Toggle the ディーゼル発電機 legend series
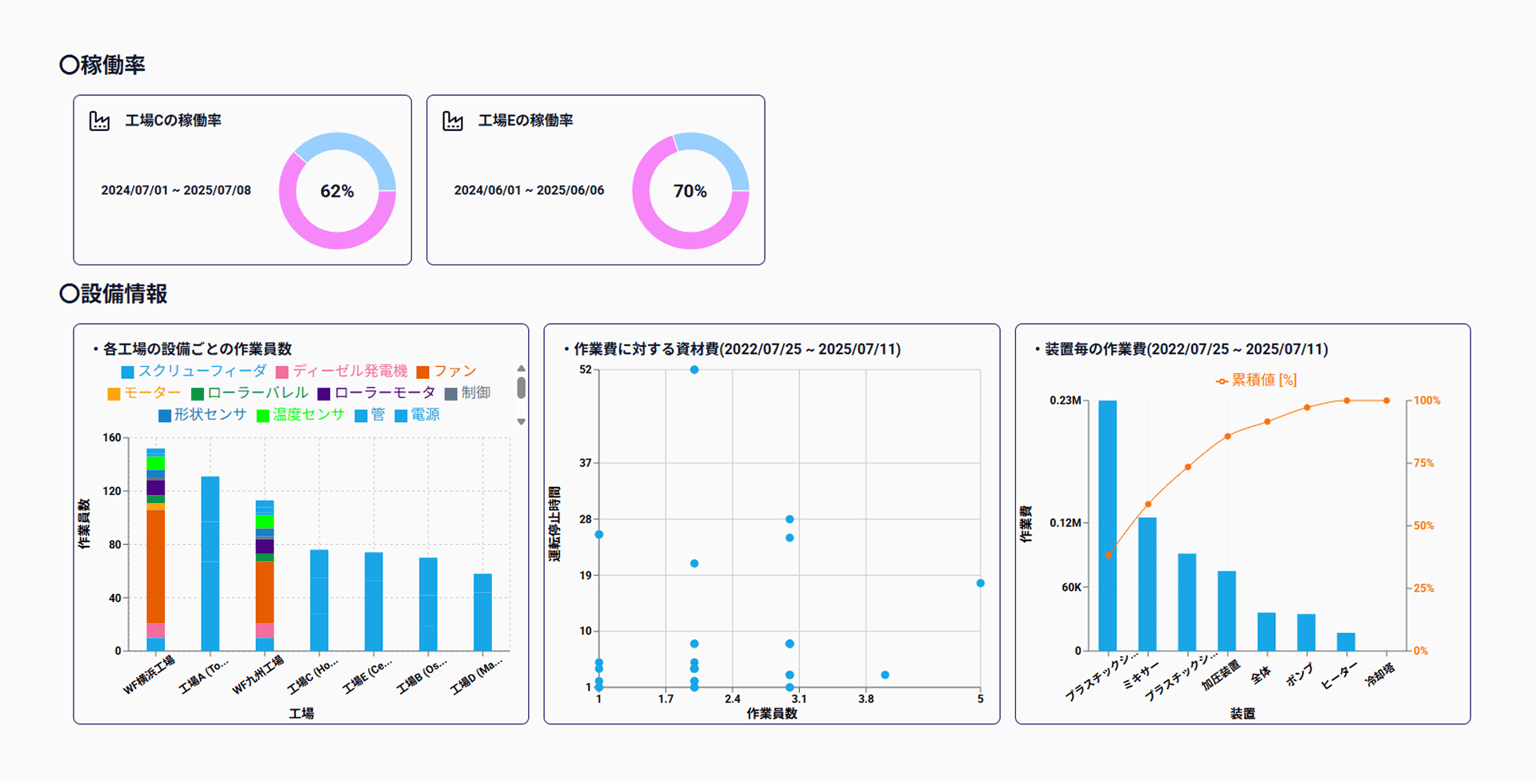 (x=342, y=371)
